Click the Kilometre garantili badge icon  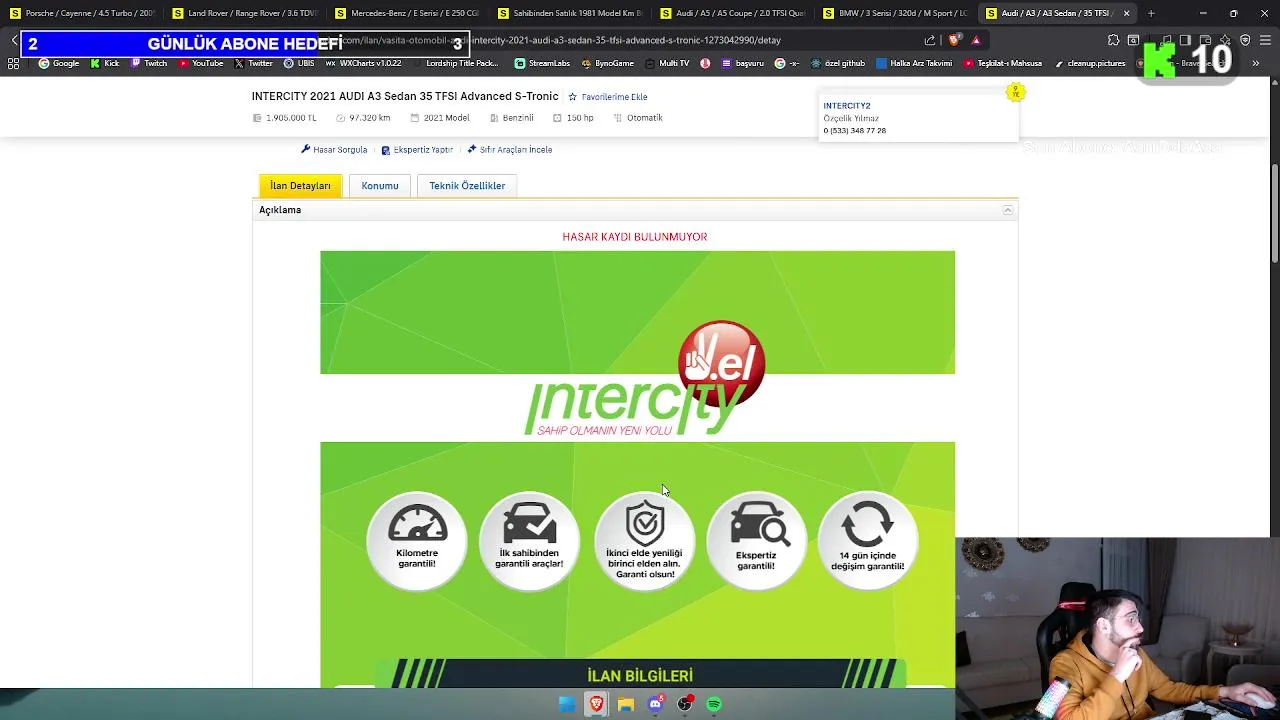coord(417,540)
